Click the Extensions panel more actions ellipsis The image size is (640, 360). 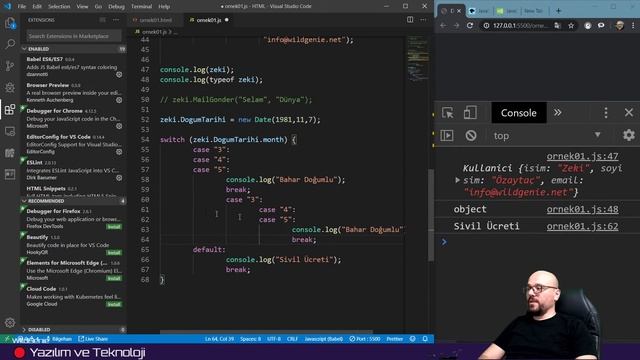(116, 20)
